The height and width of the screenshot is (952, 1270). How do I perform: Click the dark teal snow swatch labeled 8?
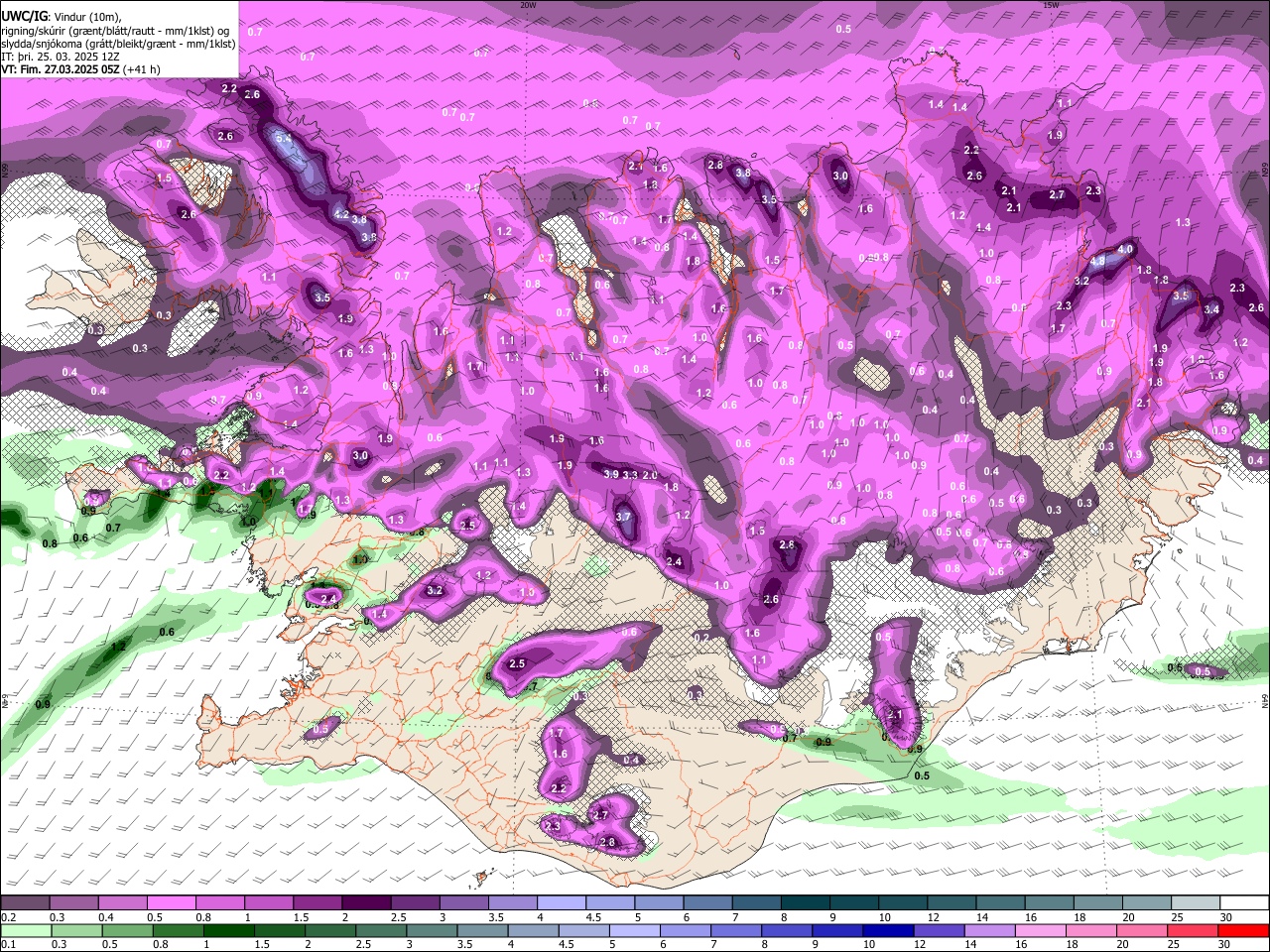click(x=805, y=902)
